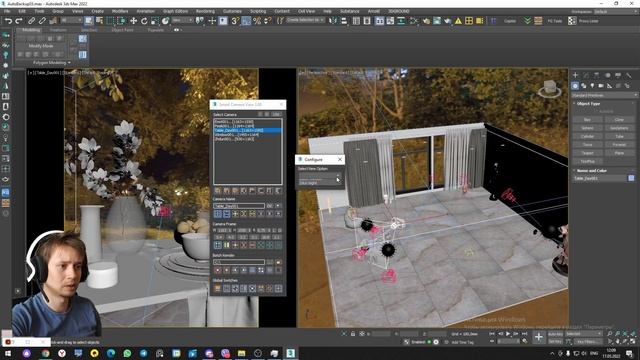The height and width of the screenshot is (360, 640).
Task: Click the Teapot primitive button
Action: coord(587,153)
